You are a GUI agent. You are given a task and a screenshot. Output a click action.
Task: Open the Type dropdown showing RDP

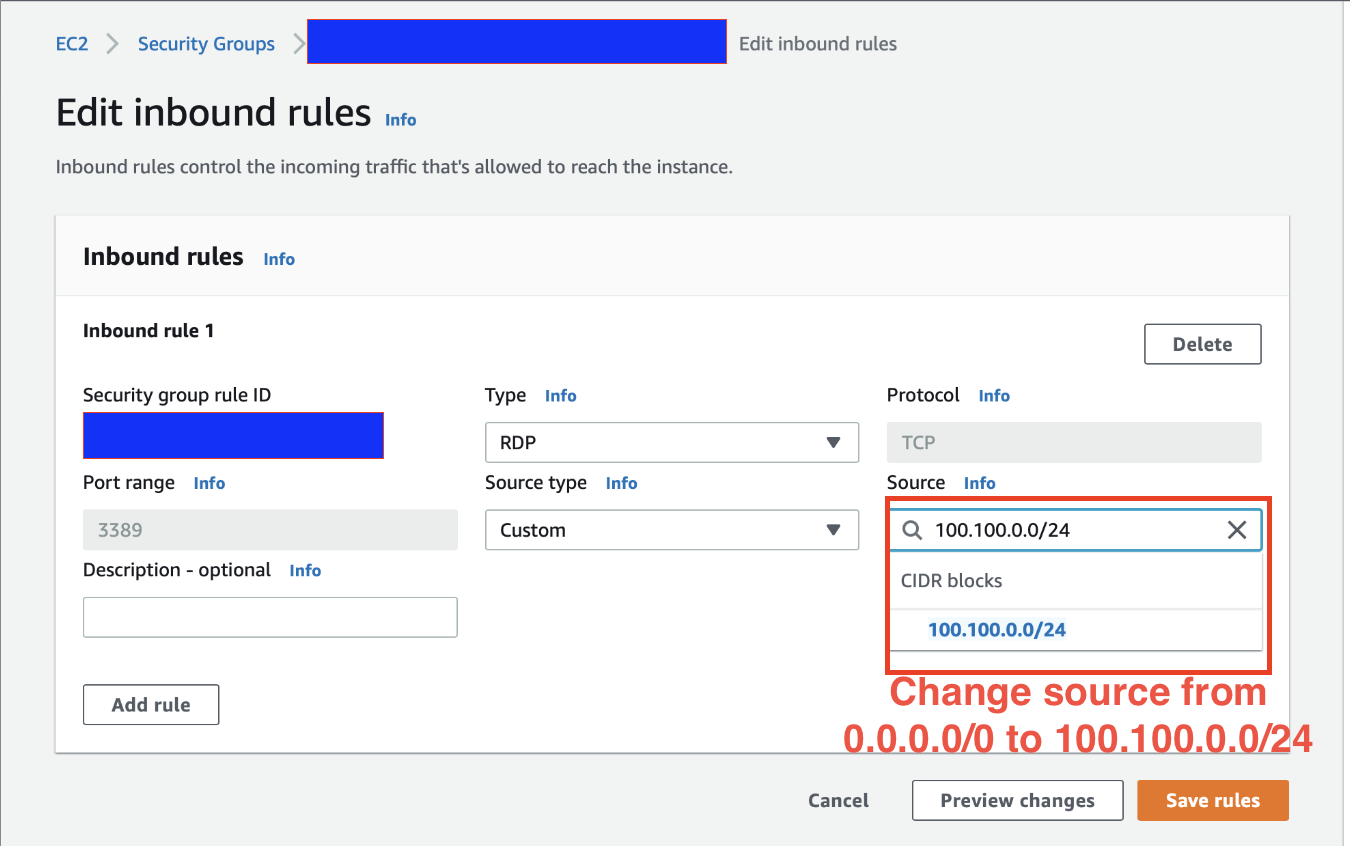pyautogui.click(x=671, y=443)
